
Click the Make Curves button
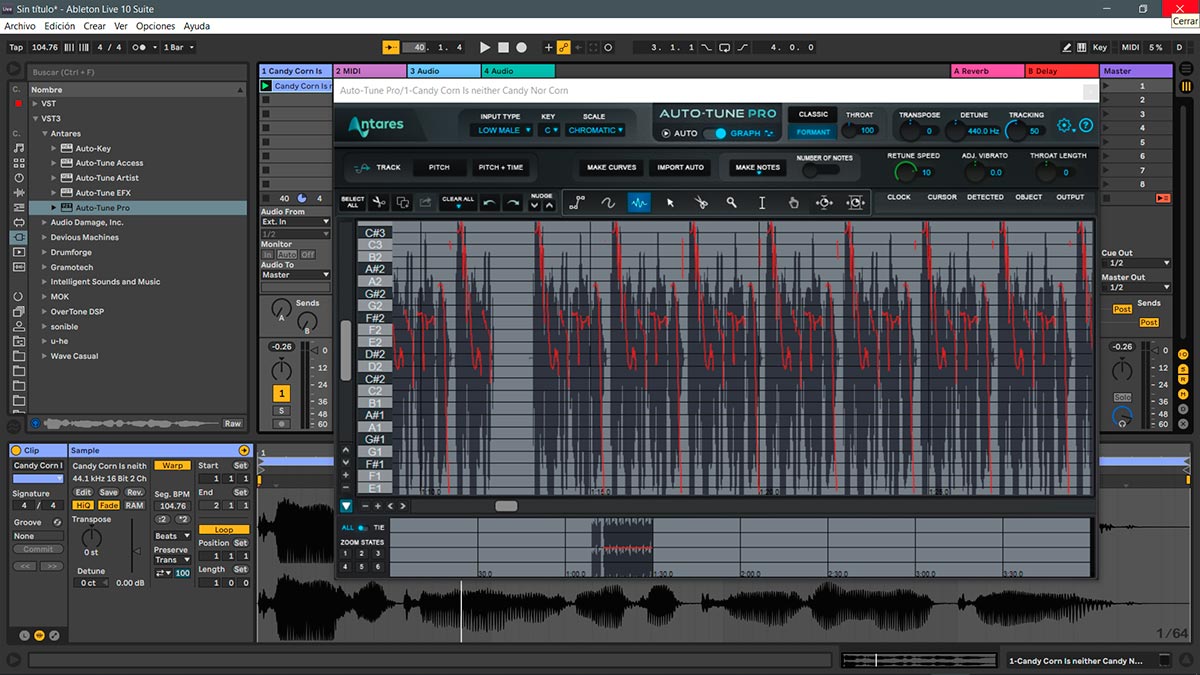coord(611,167)
